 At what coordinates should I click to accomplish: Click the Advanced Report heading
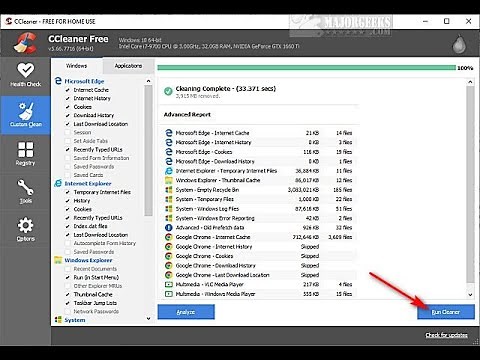[x=187, y=114]
